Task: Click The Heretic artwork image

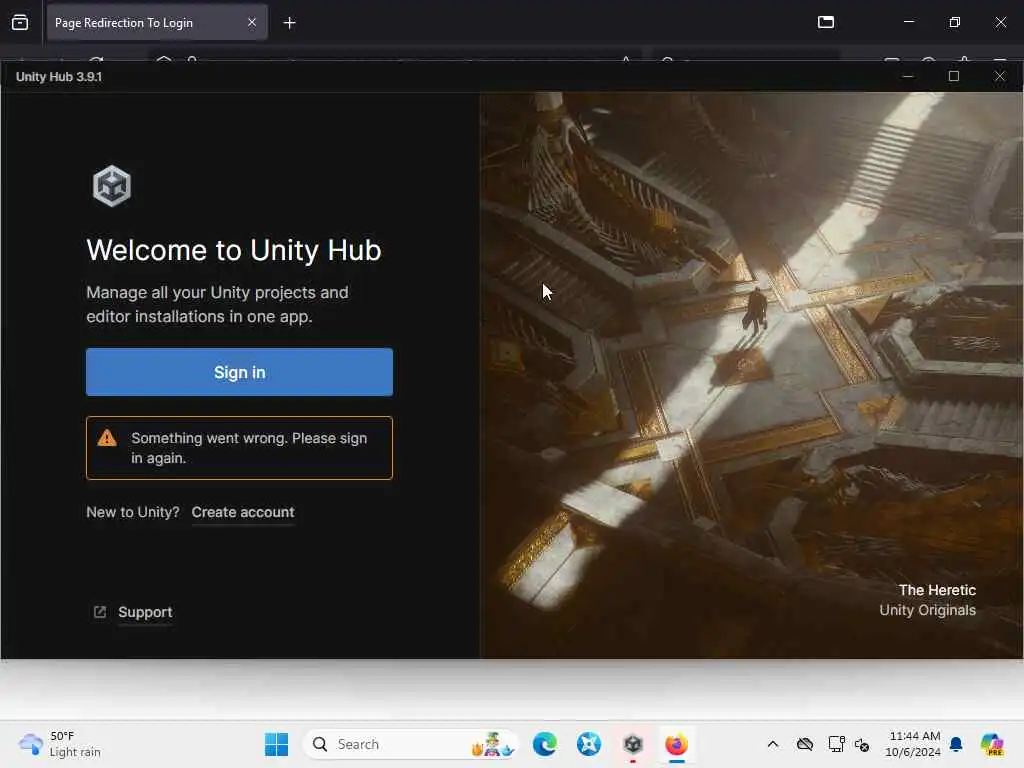Action: pyautogui.click(x=751, y=375)
